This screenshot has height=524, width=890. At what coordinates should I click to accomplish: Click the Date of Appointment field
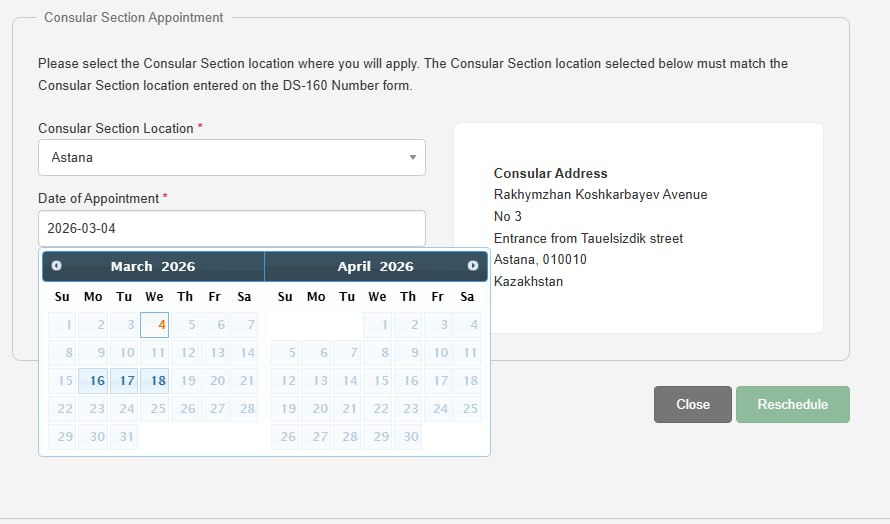[x=231, y=228]
